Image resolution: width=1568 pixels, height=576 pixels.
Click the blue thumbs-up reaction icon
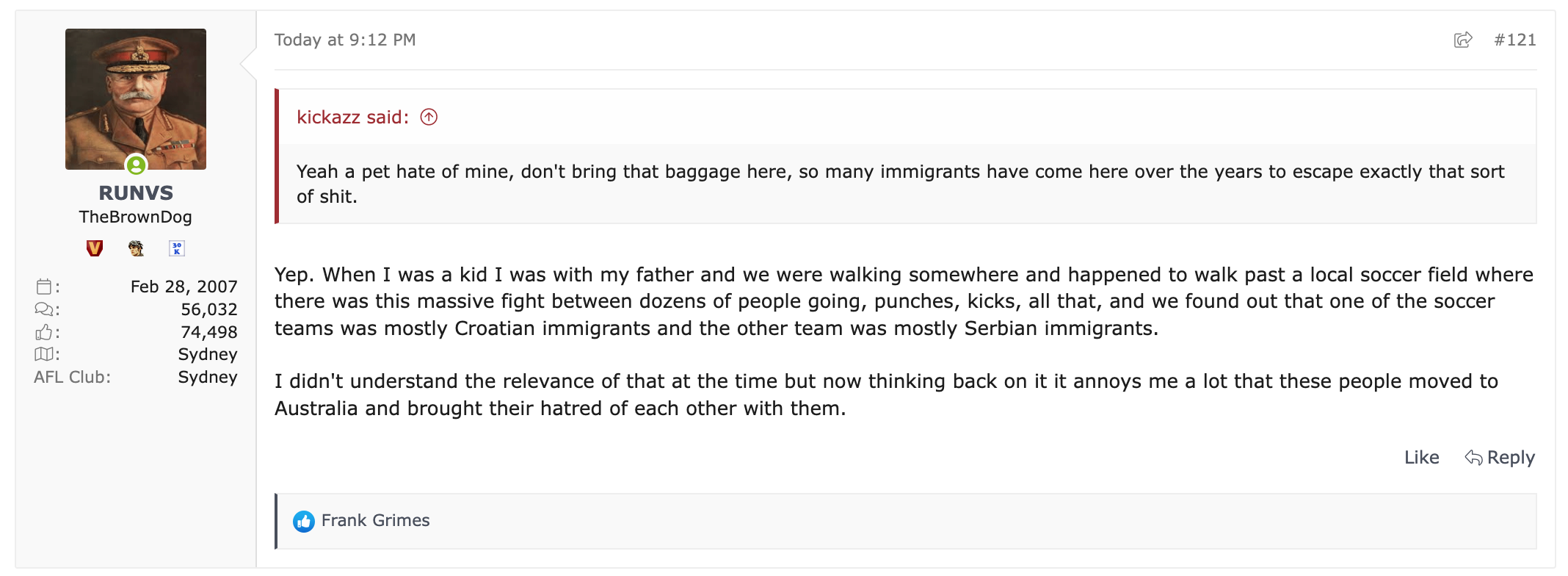point(304,521)
